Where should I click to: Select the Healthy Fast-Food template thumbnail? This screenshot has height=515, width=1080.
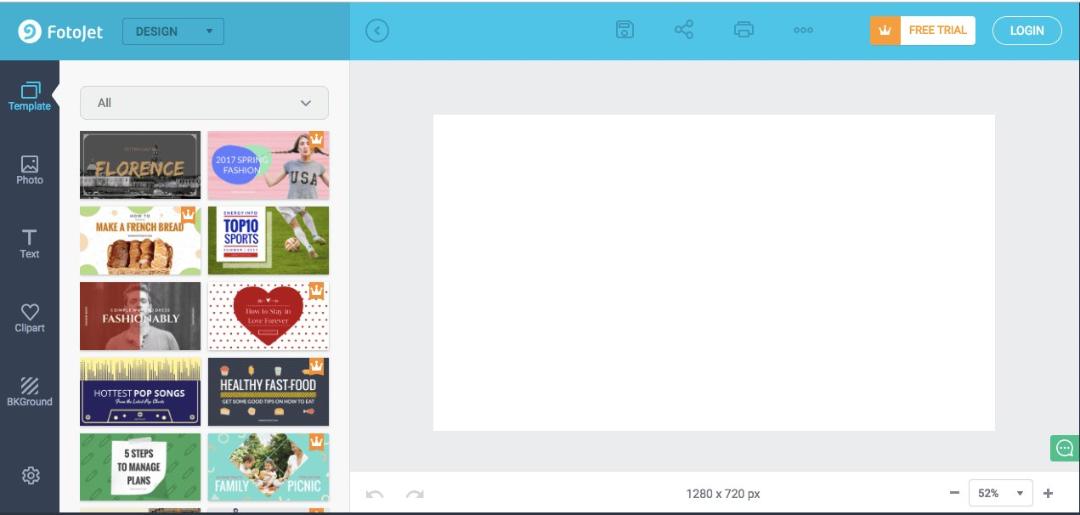[268, 392]
